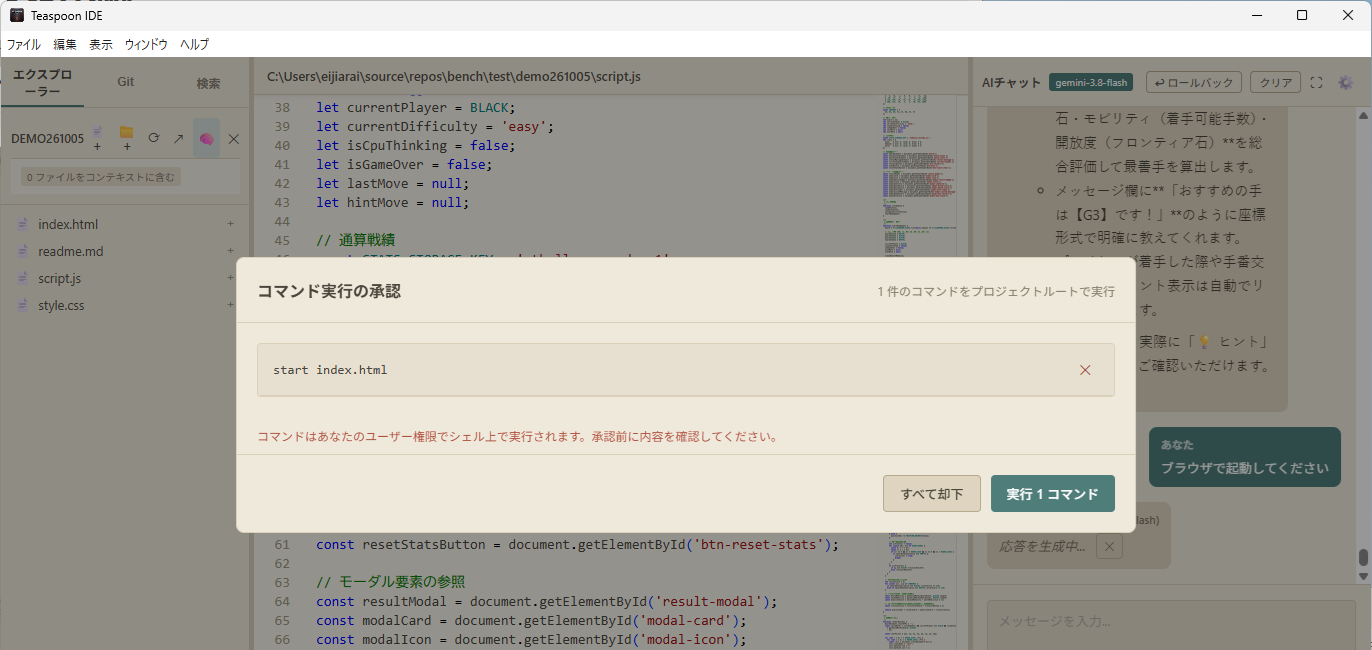Click the Teaspoon IDE app icon in title bar
Viewport: 1372px width, 650px height.
point(16,15)
